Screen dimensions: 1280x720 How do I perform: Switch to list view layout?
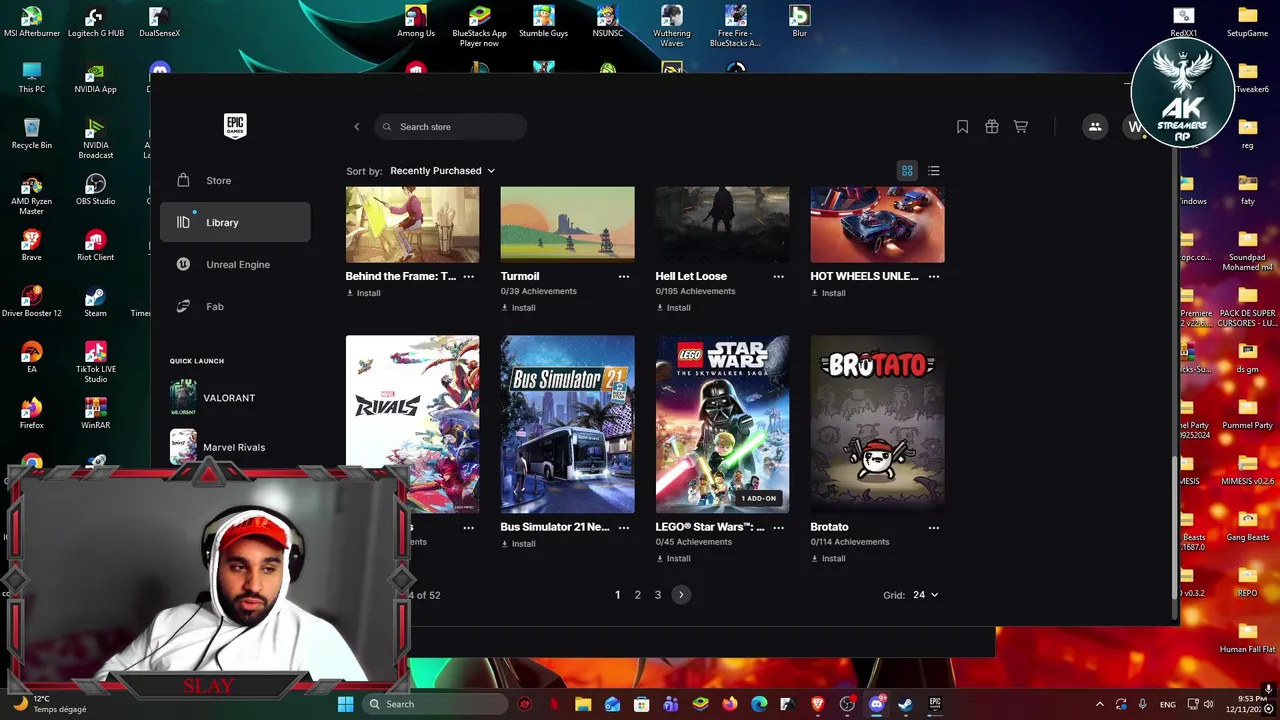[934, 171]
